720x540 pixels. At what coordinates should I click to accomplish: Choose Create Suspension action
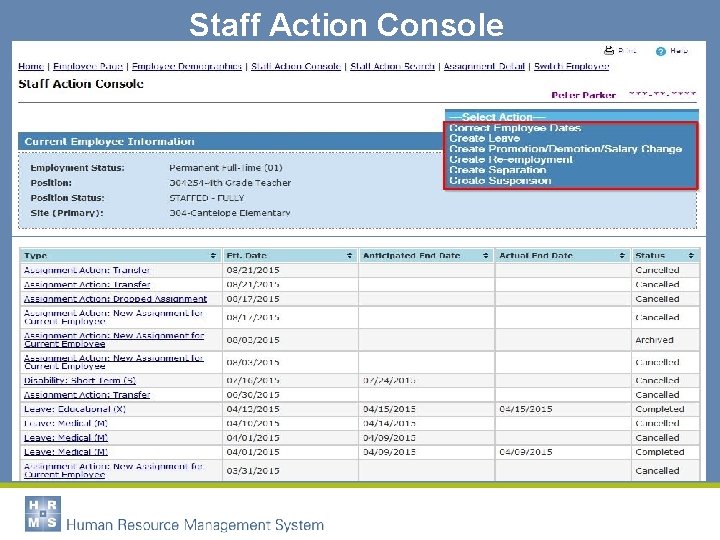point(500,180)
